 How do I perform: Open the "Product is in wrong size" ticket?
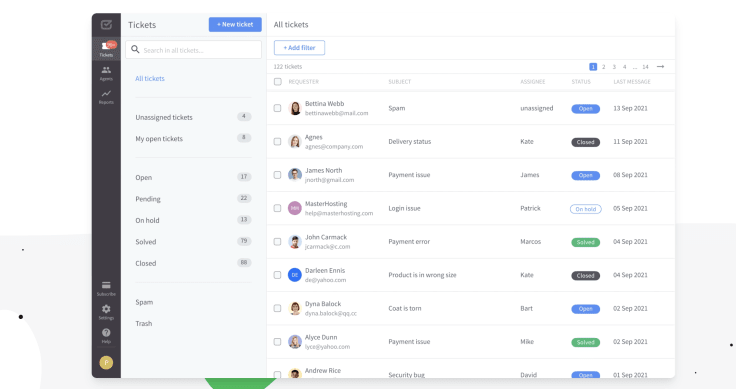[422, 275]
